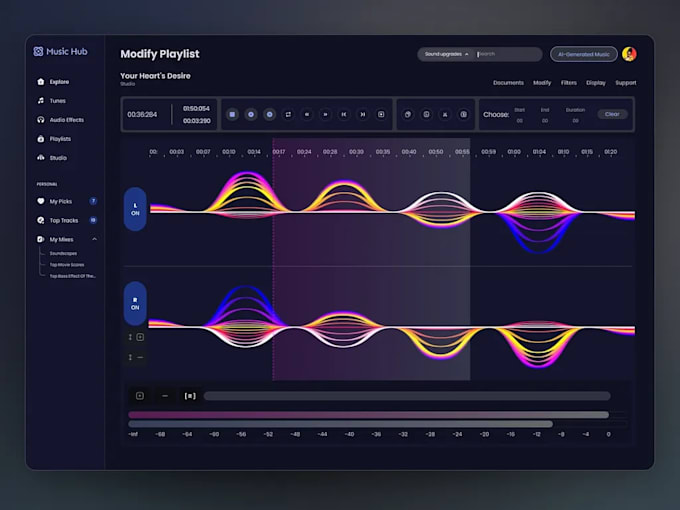Click the Start value in Choose panel
The image size is (680, 510).
(520, 121)
